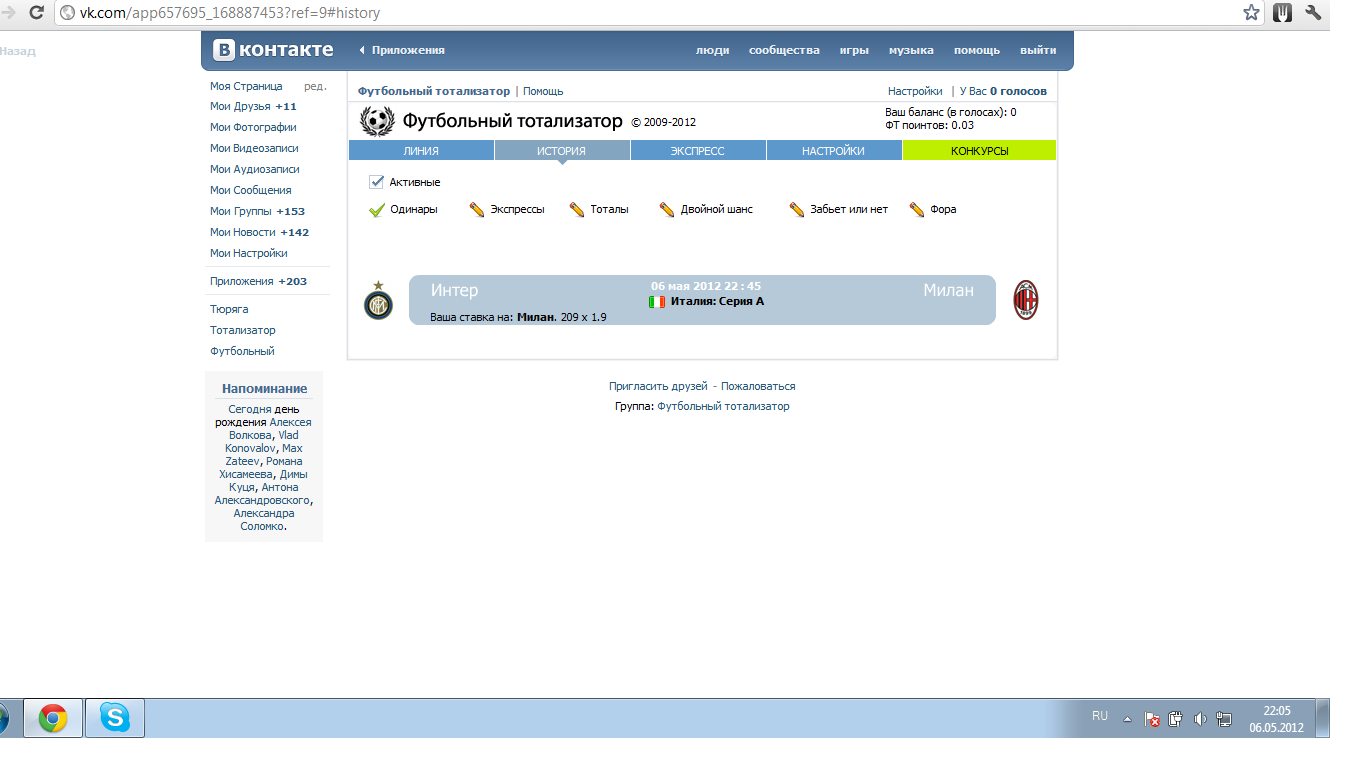The height and width of the screenshot is (768, 1366).
Task: Switch to the ЭКСПРЕСС tab
Action: coord(698,151)
